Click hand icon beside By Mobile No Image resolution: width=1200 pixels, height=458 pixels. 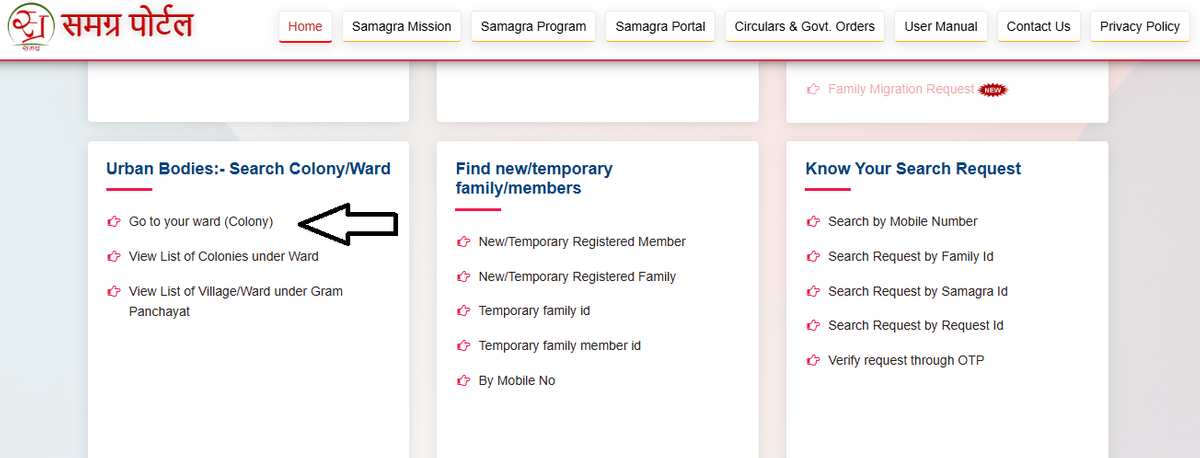pyautogui.click(x=463, y=381)
